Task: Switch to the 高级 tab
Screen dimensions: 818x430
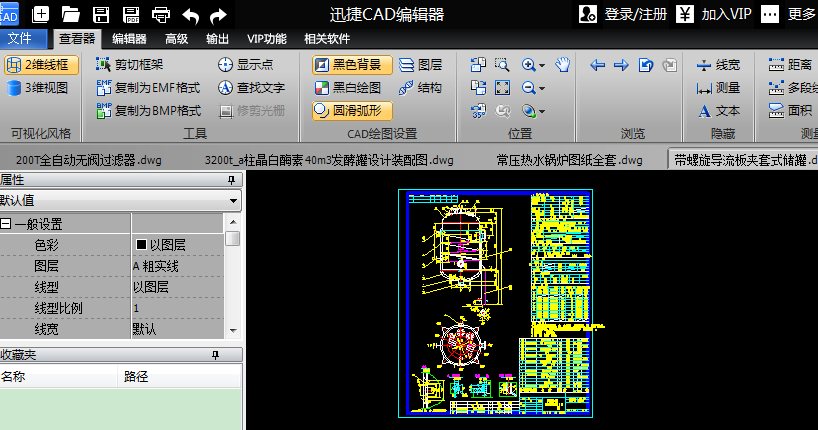Action: (176, 39)
